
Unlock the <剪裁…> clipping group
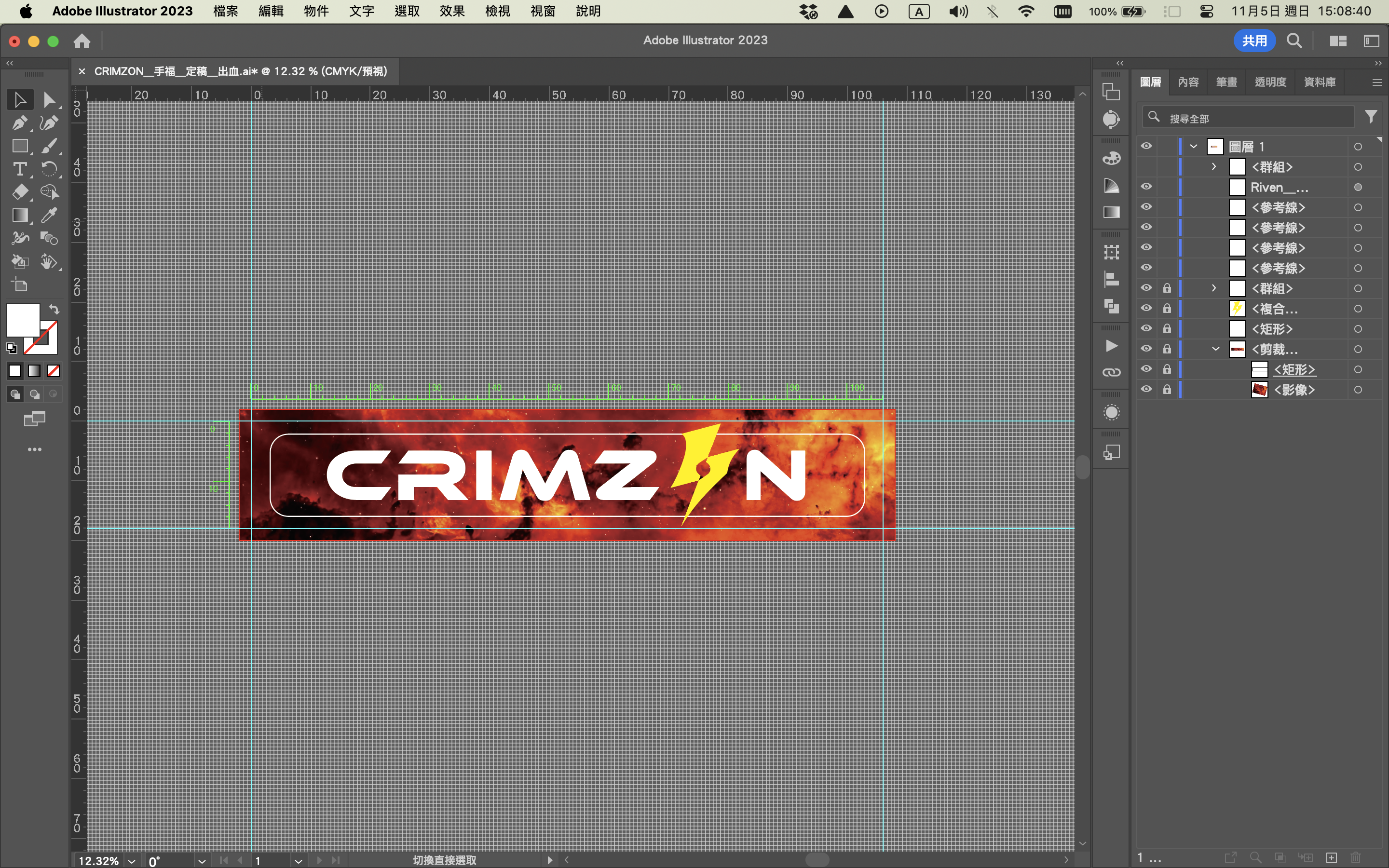(1167, 349)
